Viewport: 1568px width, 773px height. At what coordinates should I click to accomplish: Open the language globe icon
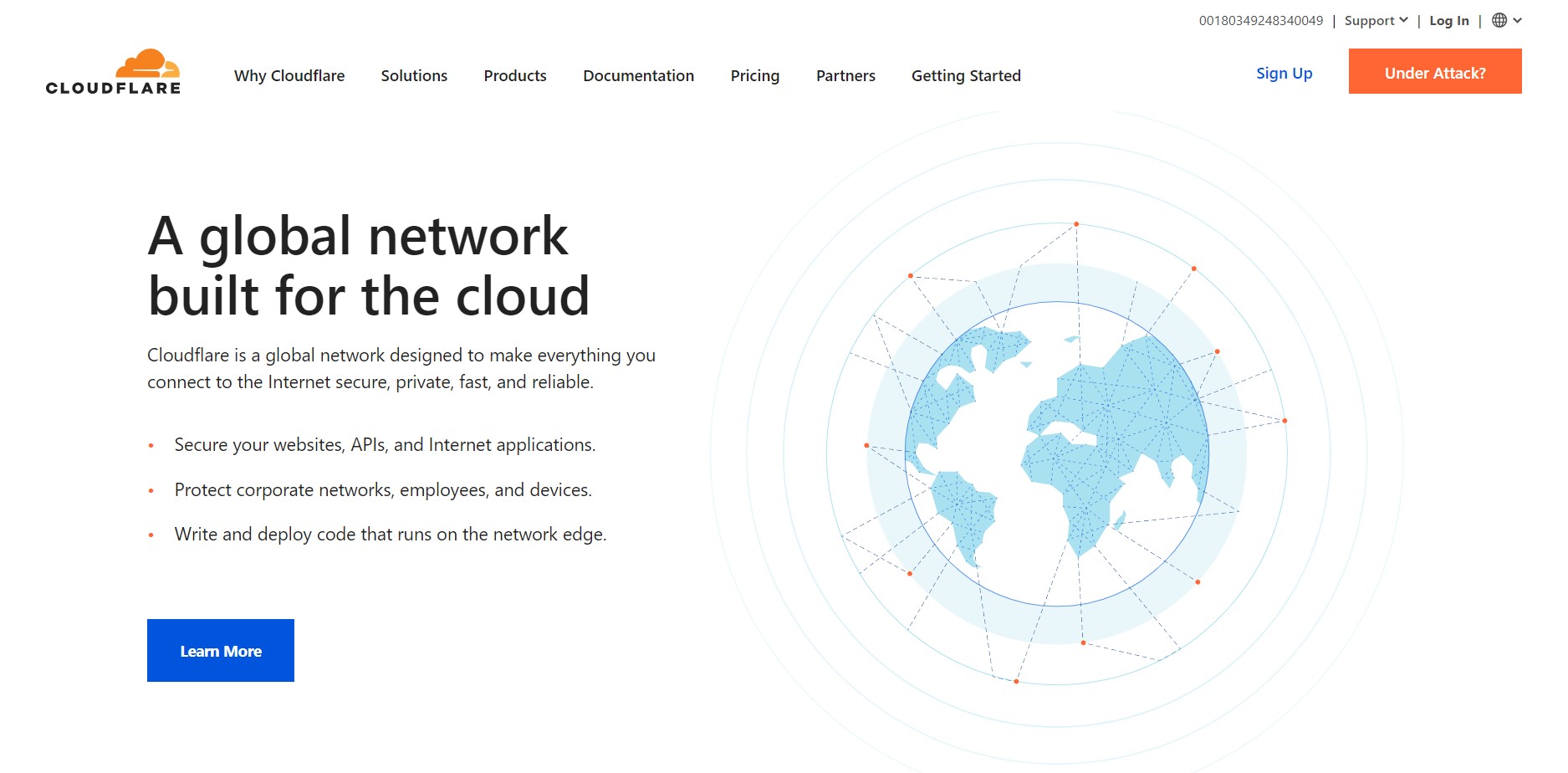[x=1499, y=20]
